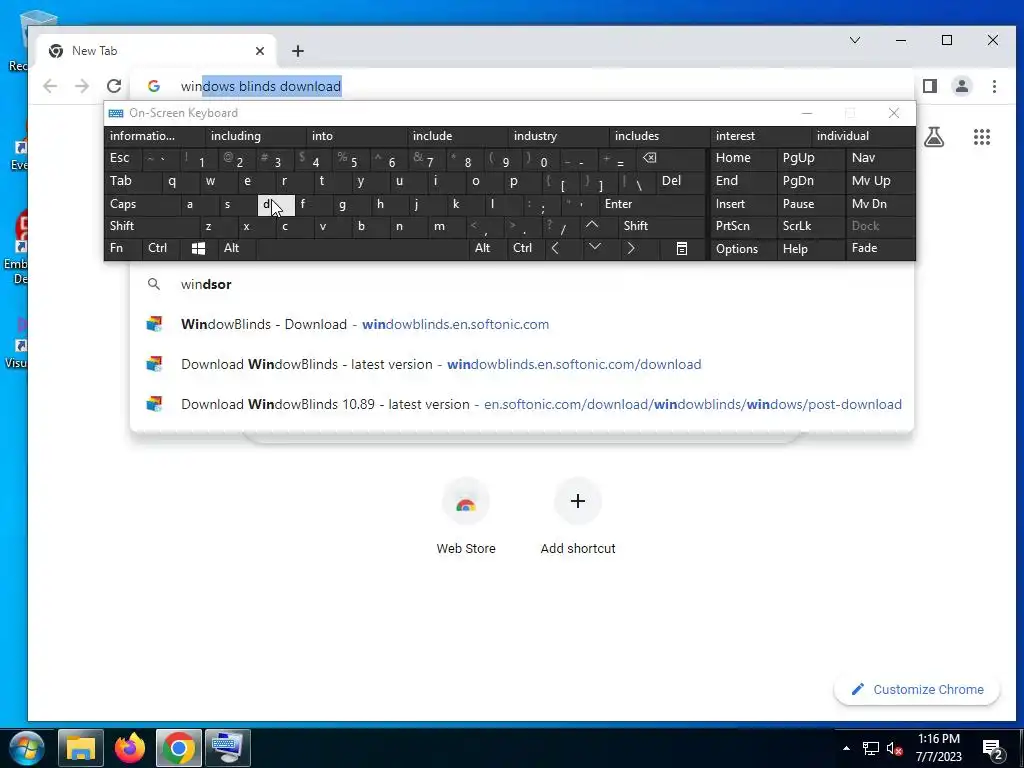This screenshot has width=1024, height=768.
Task: Toggle the right Shift key
Action: click(x=661, y=226)
